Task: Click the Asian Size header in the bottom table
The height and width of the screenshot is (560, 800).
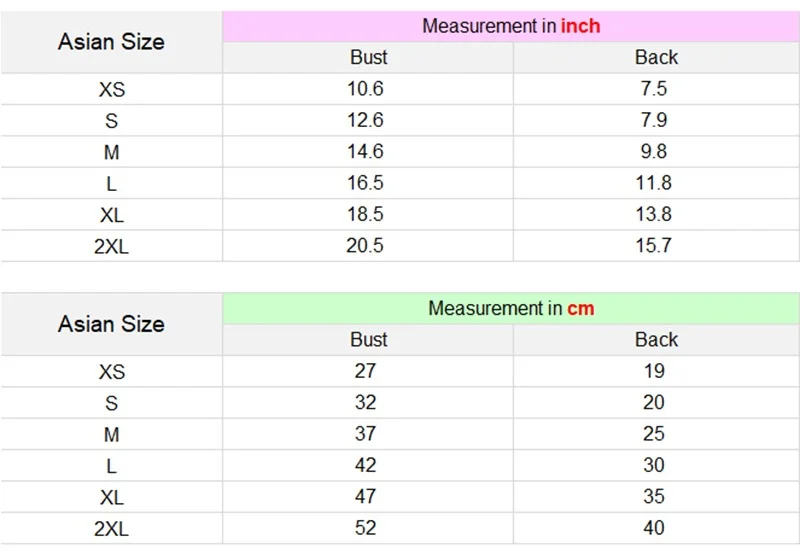Action: tap(111, 324)
